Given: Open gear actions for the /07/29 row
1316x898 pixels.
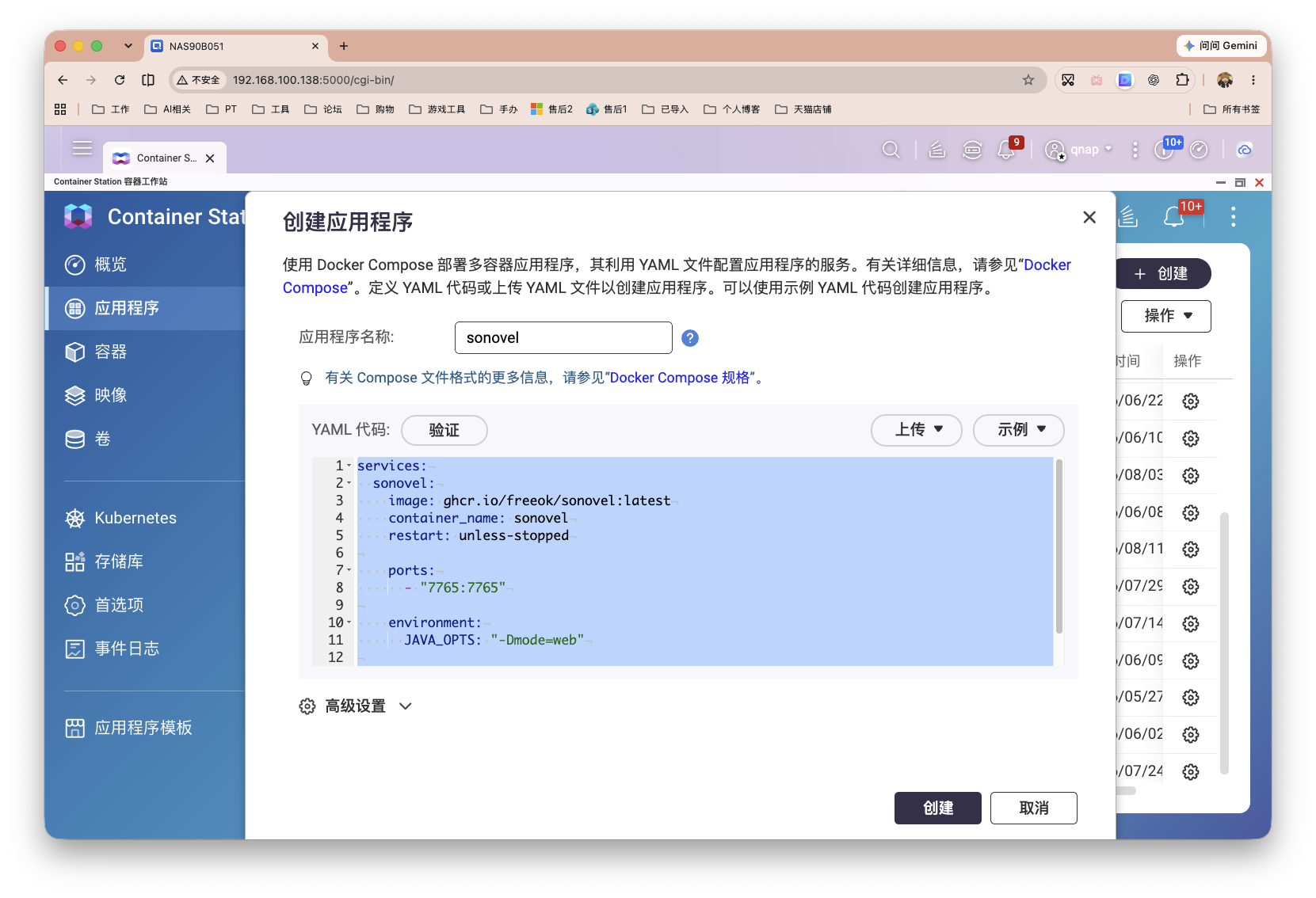Looking at the screenshot, I should tap(1190, 587).
